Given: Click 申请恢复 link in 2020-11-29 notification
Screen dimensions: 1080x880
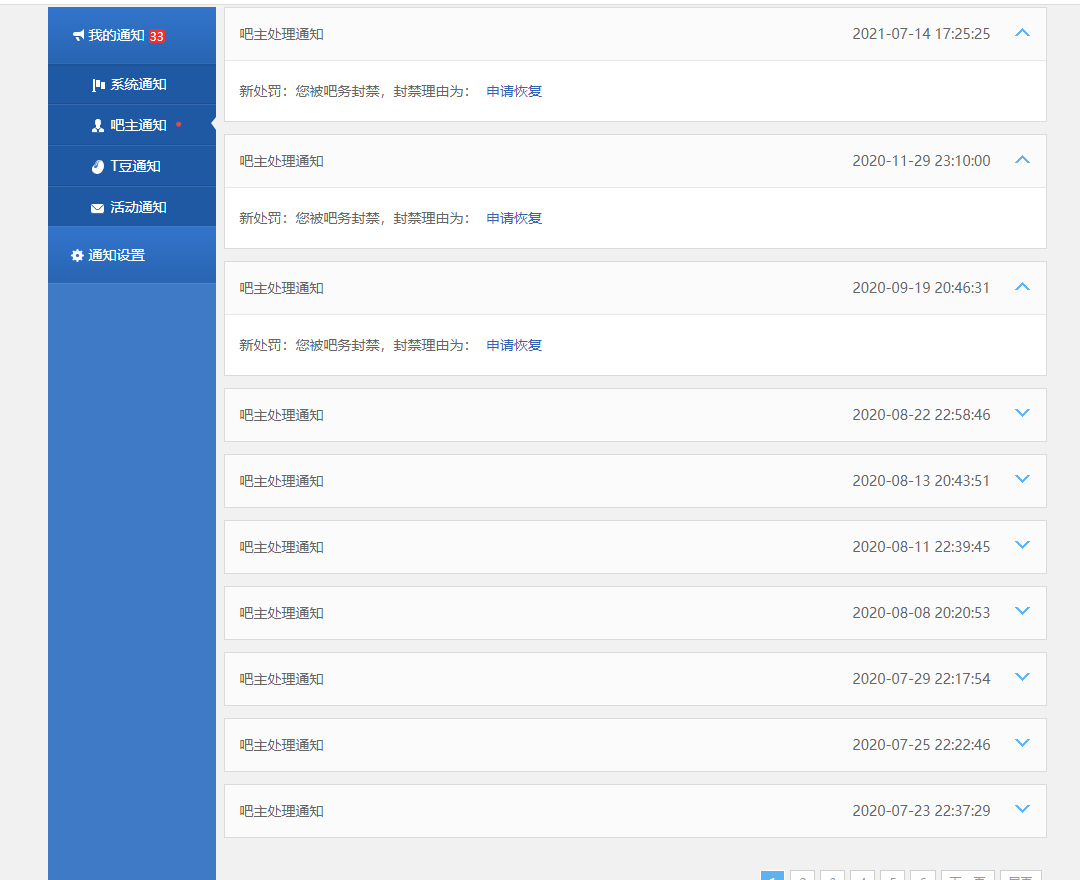Looking at the screenshot, I should (x=514, y=218).
